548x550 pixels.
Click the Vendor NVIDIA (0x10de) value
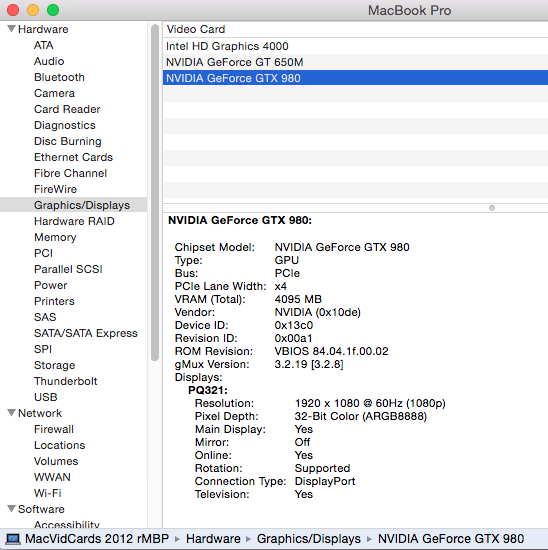(x=318, y=312)
